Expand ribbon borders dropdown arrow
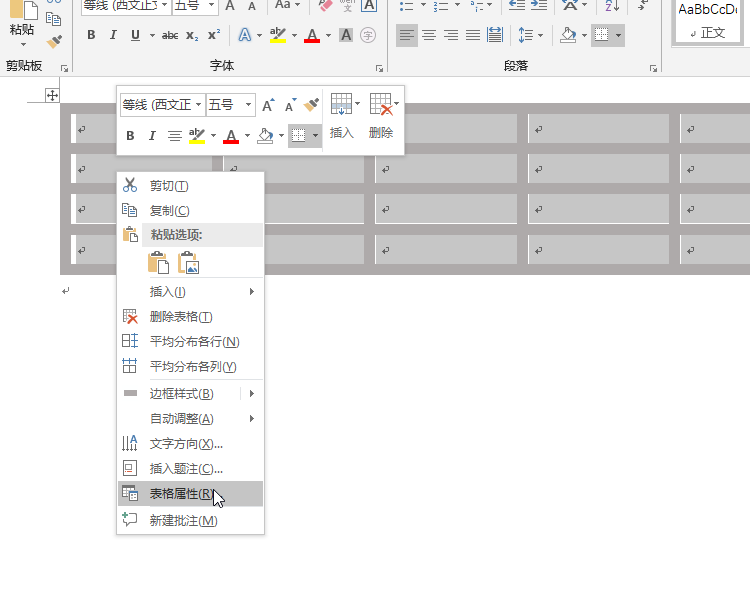 click(618, 35)
